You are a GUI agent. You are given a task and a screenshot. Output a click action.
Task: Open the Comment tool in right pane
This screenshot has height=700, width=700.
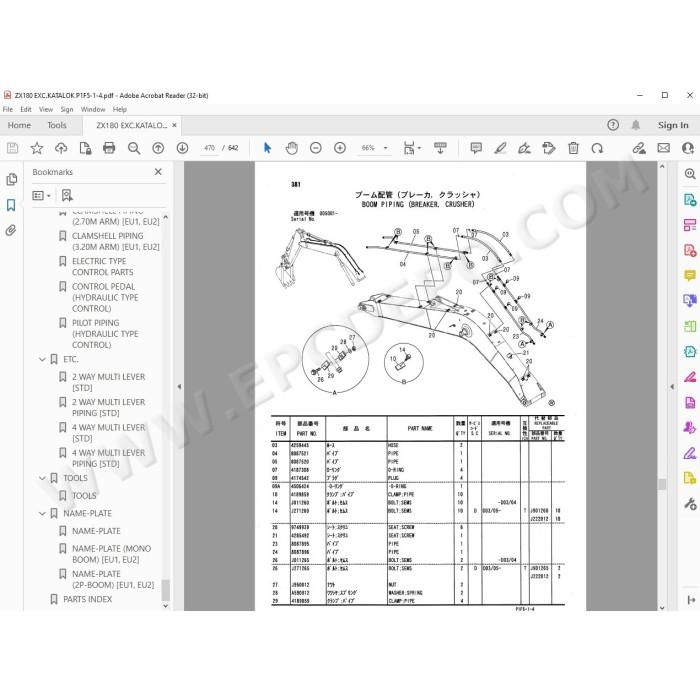pyautogui.click(x=690, y=275)
